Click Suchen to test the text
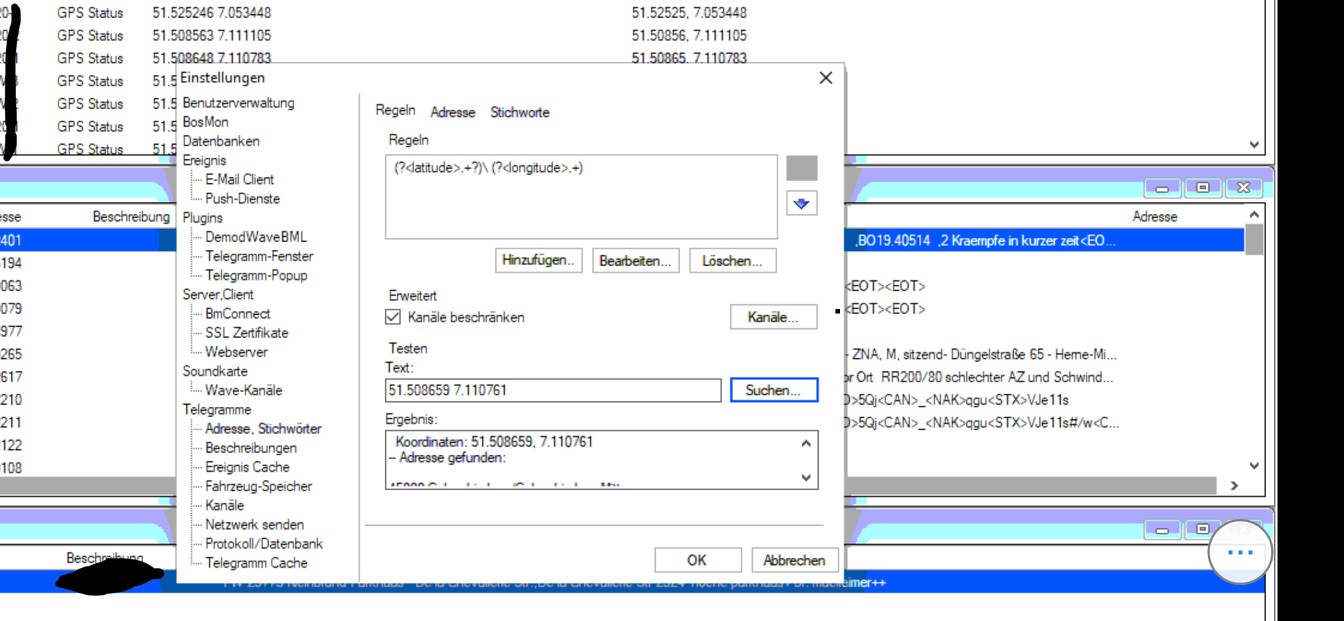Image resolution: width=1344 pixels, height=621 pixels. tap(773, 390)
